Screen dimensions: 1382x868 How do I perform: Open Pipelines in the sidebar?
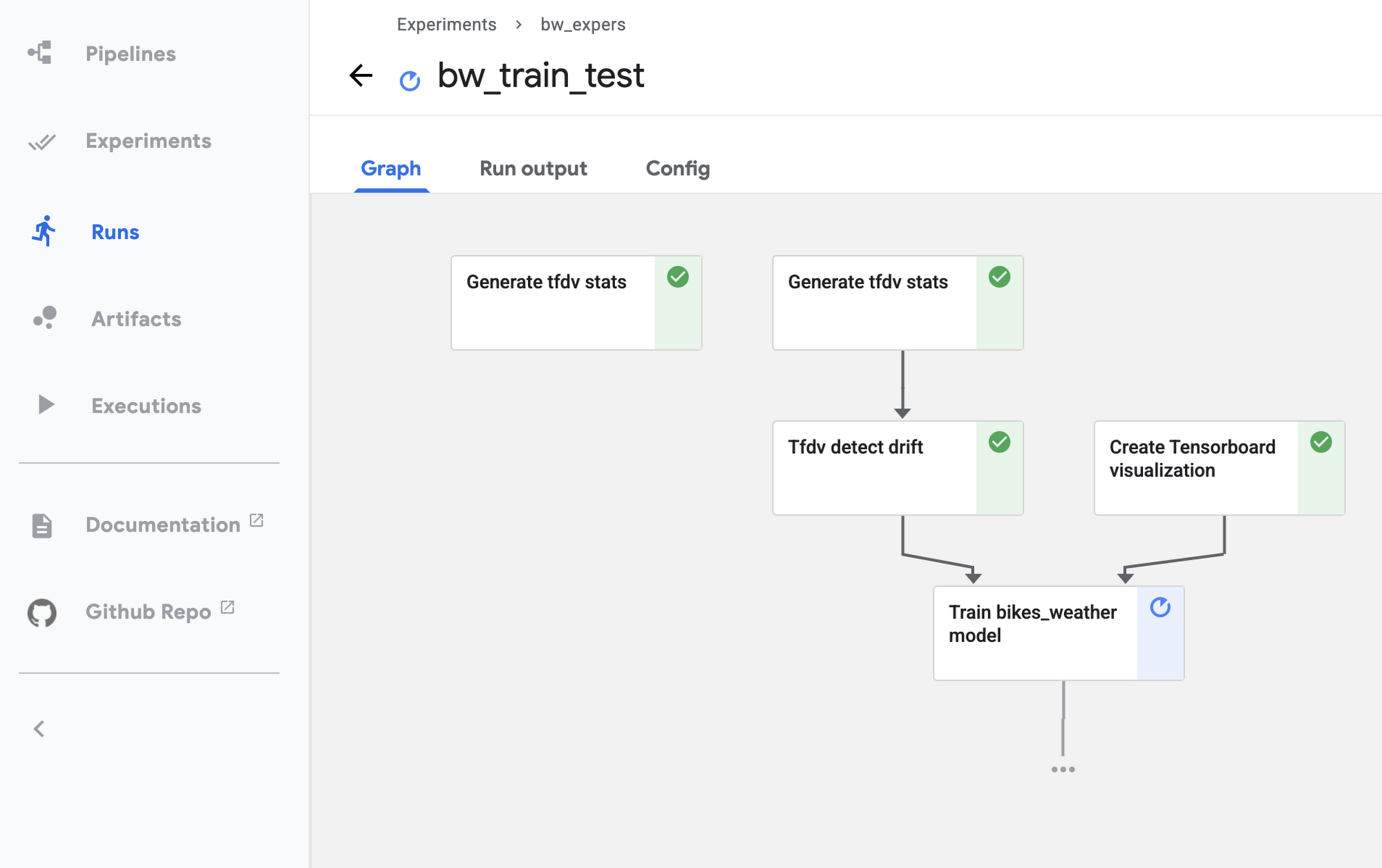[x=131, y=54]
